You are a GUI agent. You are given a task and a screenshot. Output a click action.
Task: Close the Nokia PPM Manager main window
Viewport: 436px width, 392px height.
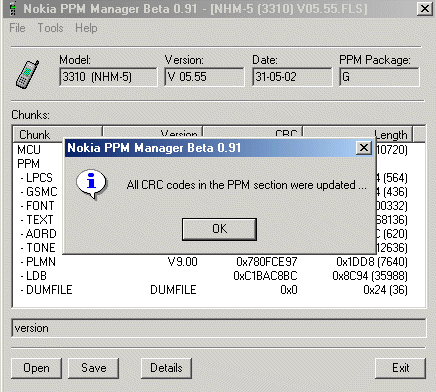tap(425, 9)
